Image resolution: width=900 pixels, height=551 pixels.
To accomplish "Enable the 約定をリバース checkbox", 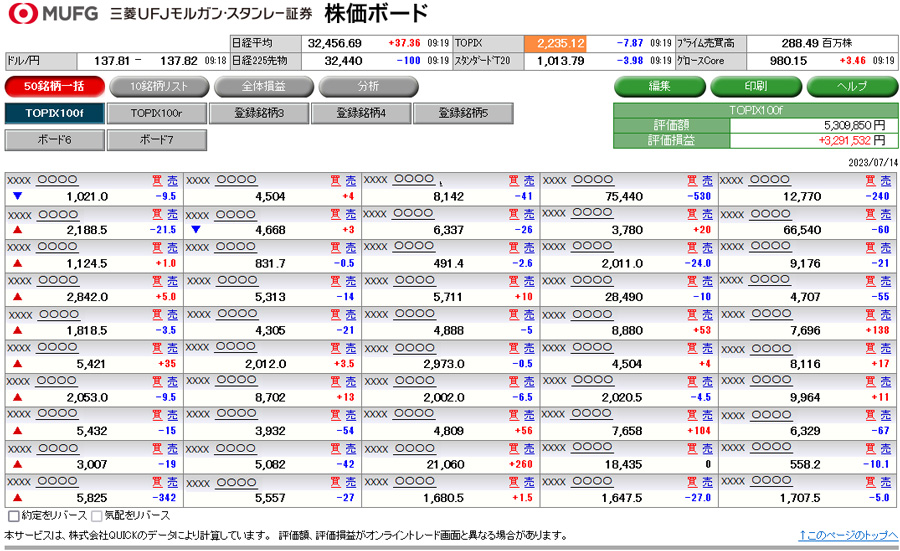I will (x=13, y=517).
